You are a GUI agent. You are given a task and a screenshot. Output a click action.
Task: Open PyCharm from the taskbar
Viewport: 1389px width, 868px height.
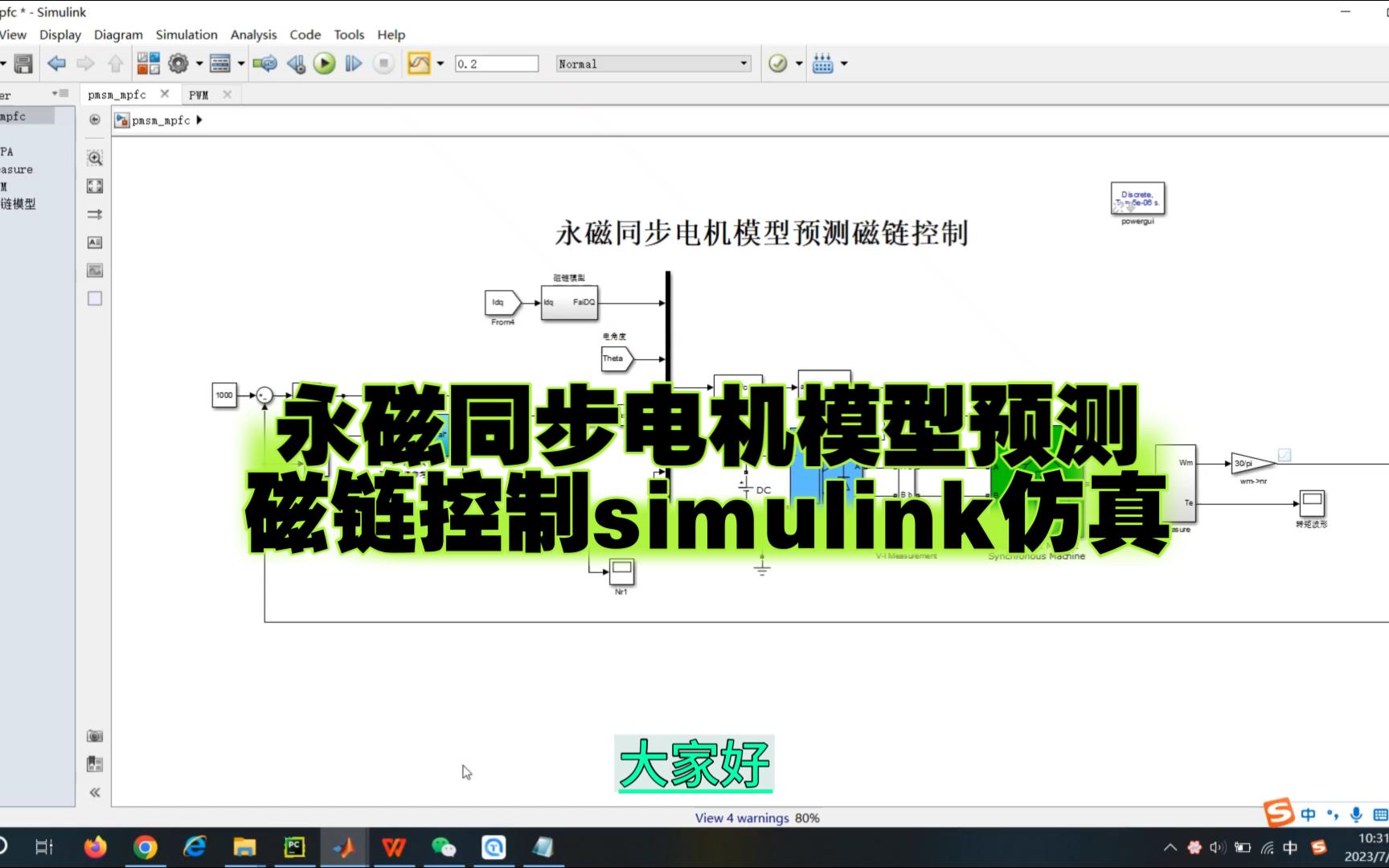(x=294, y=847)
